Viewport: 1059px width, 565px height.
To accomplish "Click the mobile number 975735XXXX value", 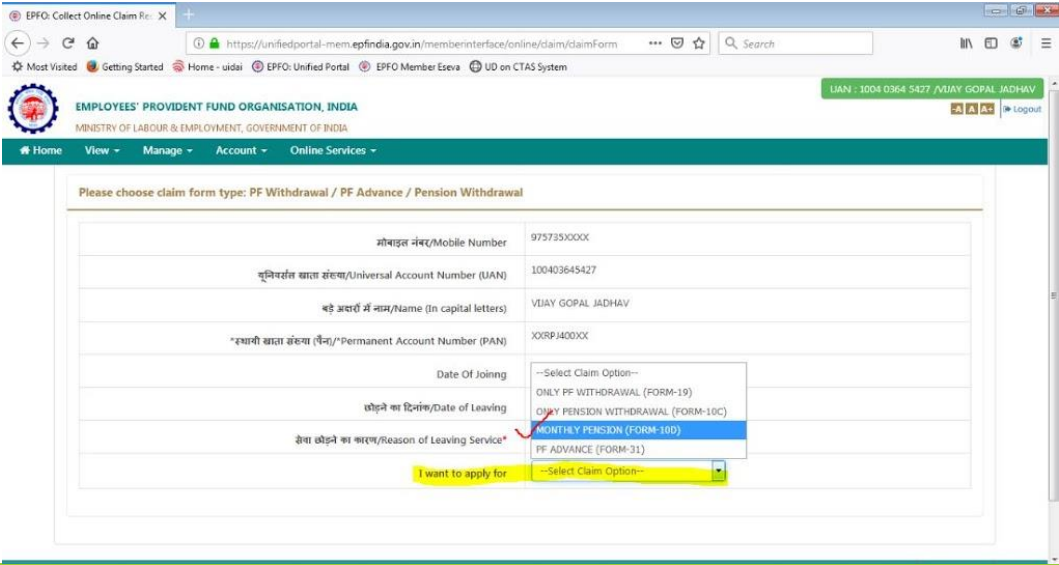I will pos(561,238).
